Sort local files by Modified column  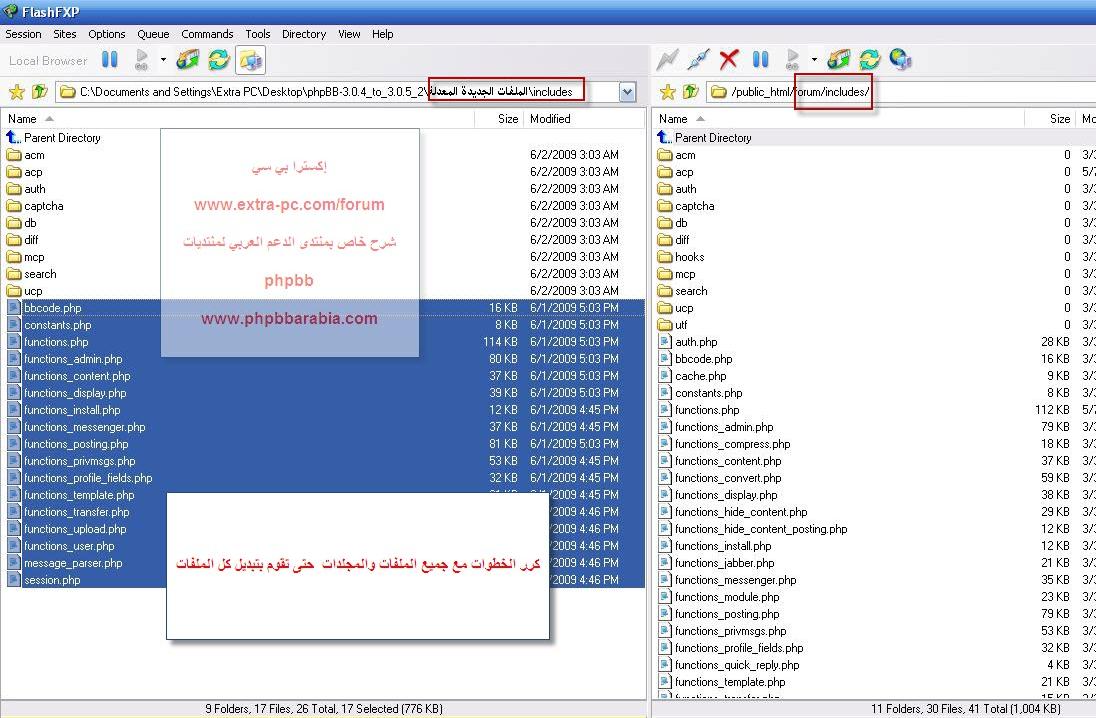pyautogui.click(x=584, y=119)
